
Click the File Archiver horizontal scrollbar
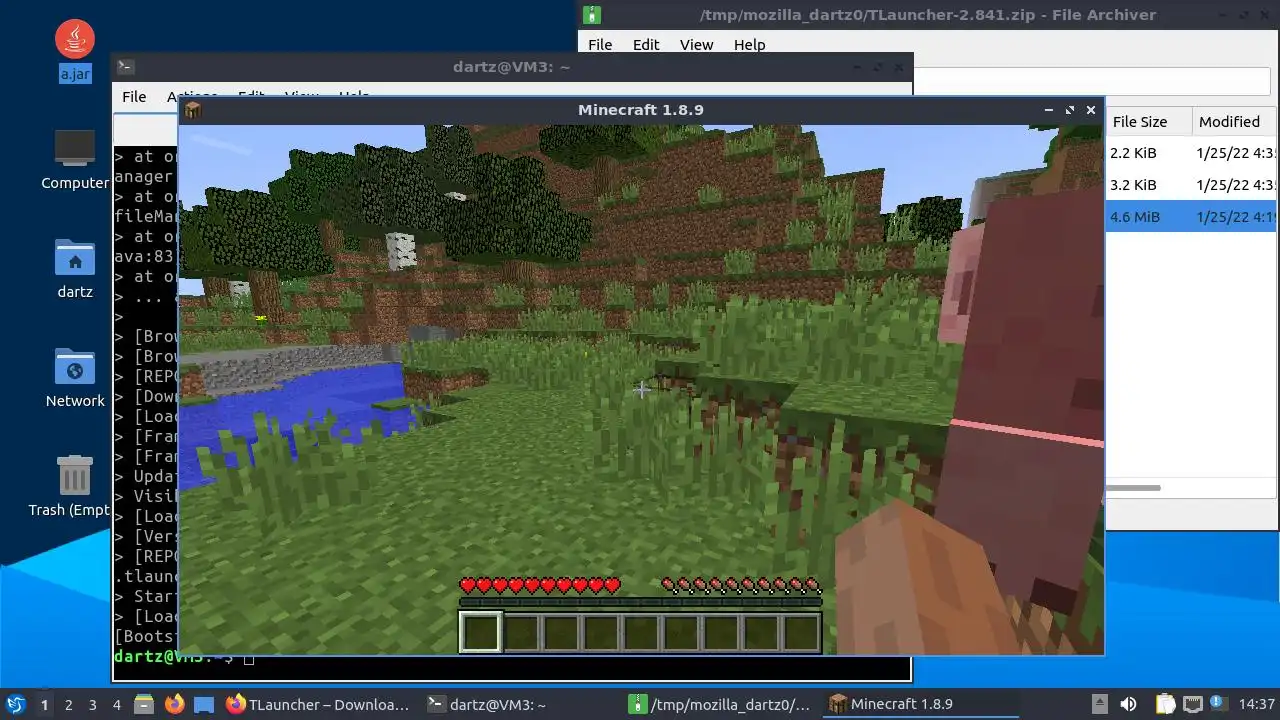click(1132, 488)
